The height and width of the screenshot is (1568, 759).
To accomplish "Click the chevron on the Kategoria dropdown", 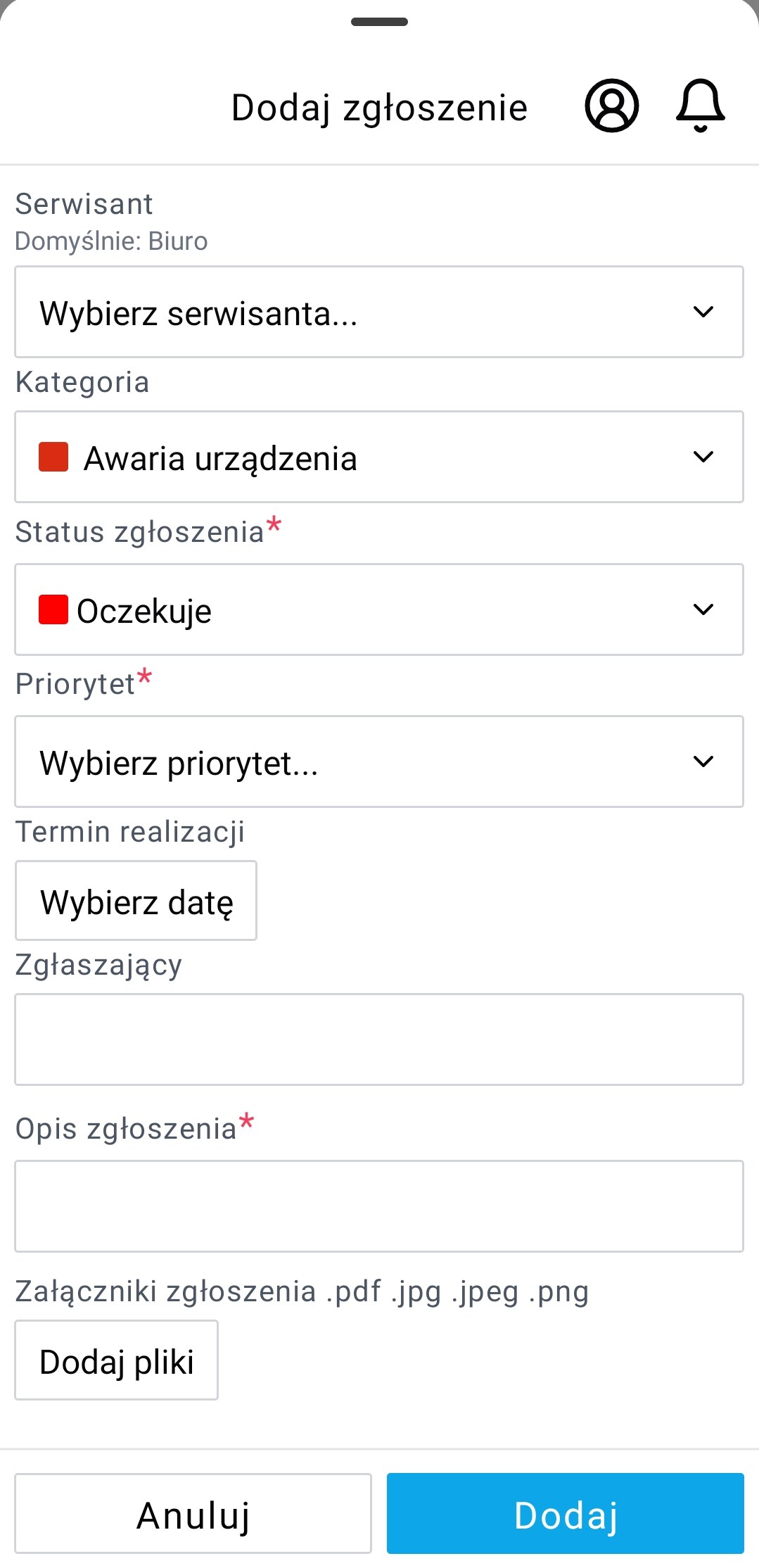I will (704, 457).
